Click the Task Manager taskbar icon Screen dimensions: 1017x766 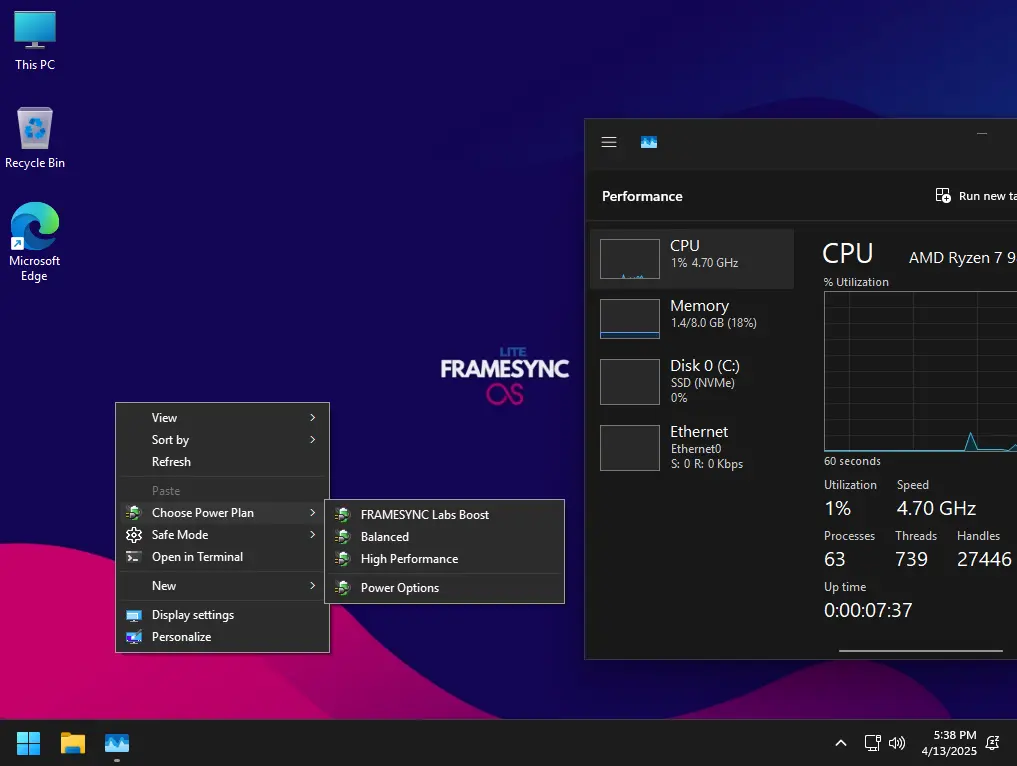(117, 743)
